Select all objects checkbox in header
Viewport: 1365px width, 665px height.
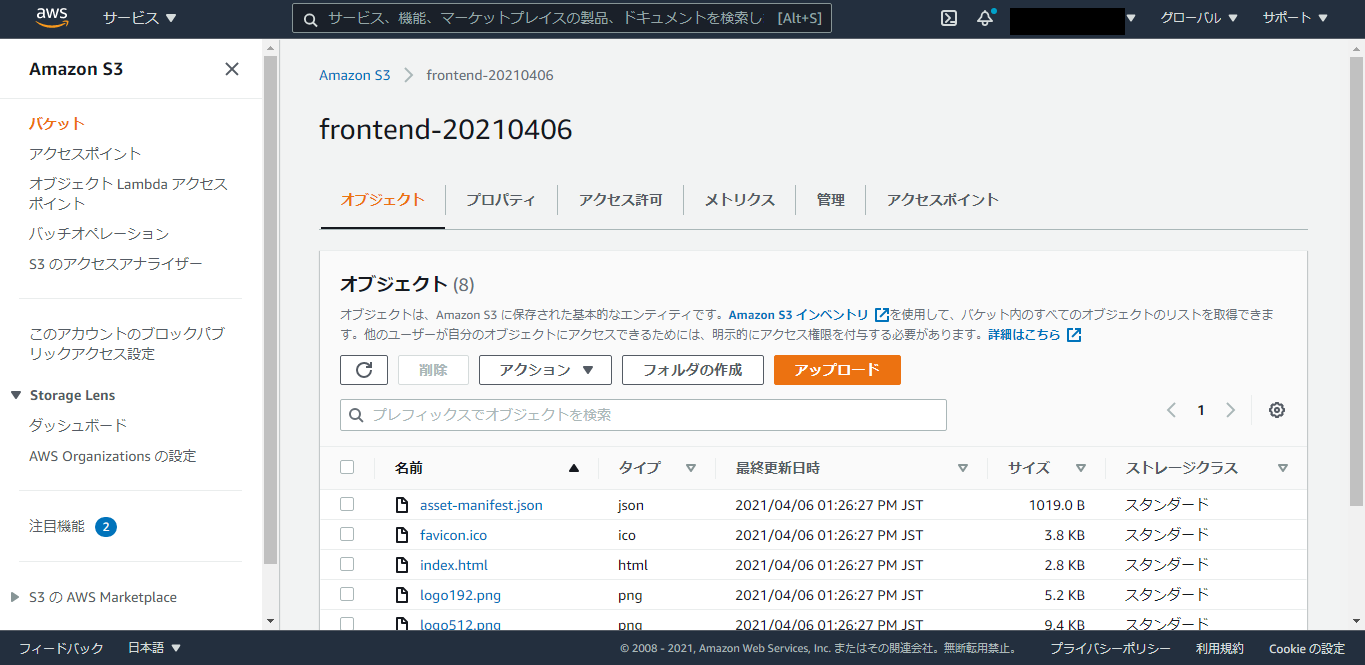[x=347, y=467]
